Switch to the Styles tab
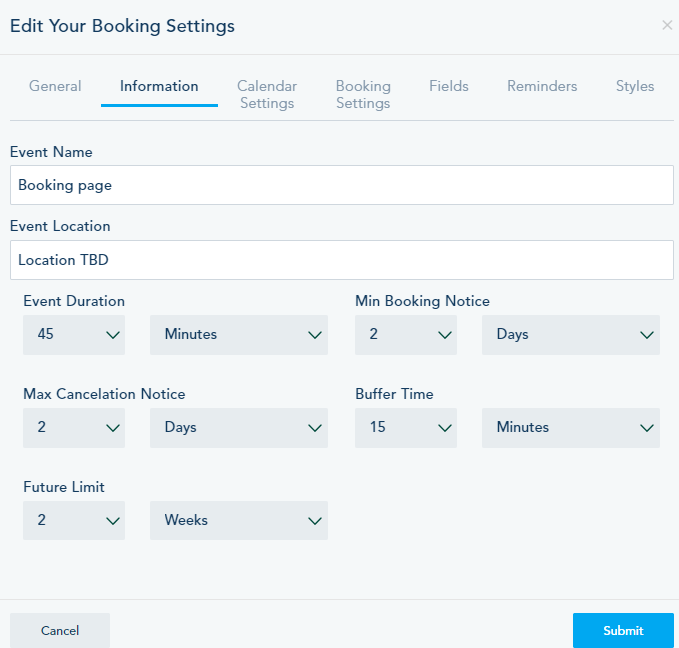 (635, 87)
